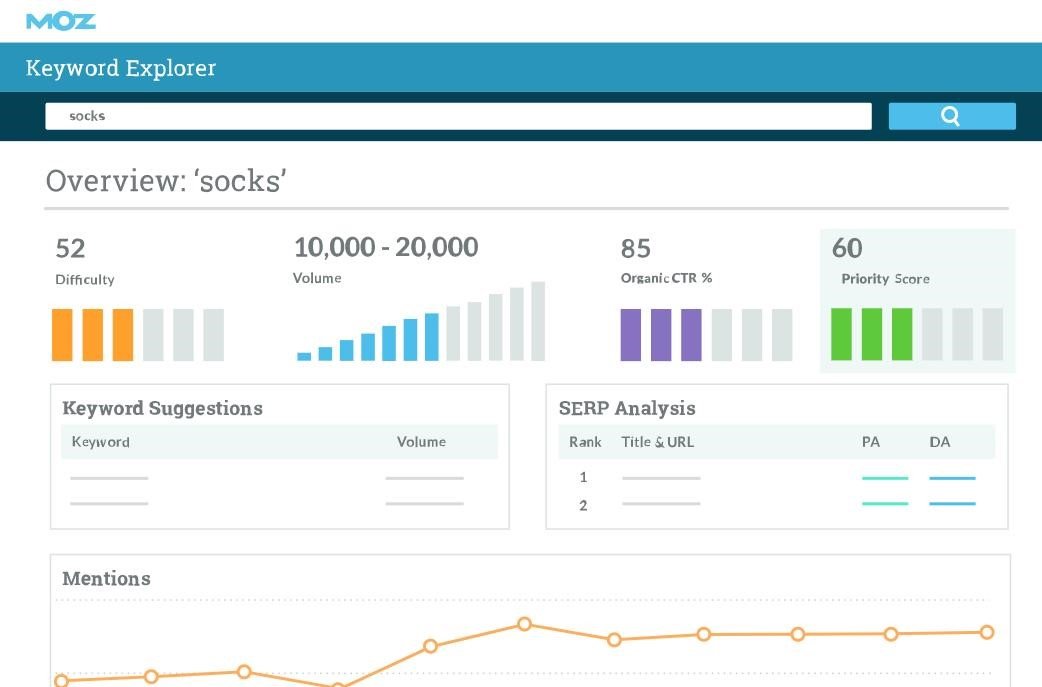Viewport: 1042px width, 687px height.
Task: Sort suggestions by the Keyword column header
Action: [101, 442]
